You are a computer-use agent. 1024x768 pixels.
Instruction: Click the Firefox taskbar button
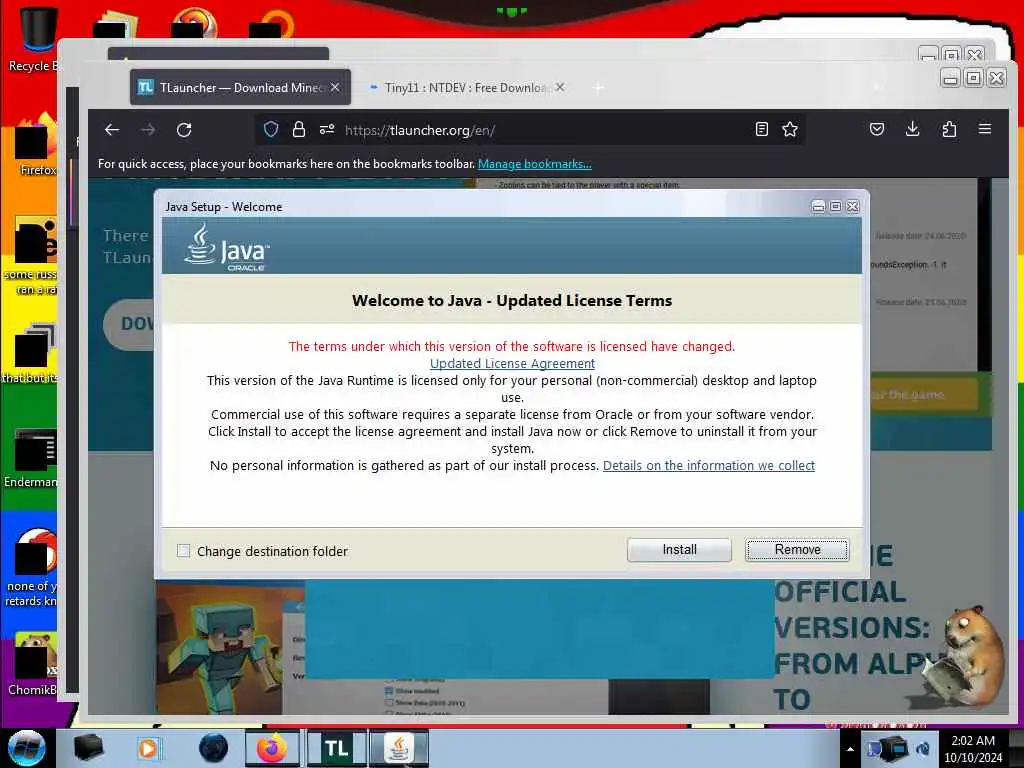[x=272, y=748]
